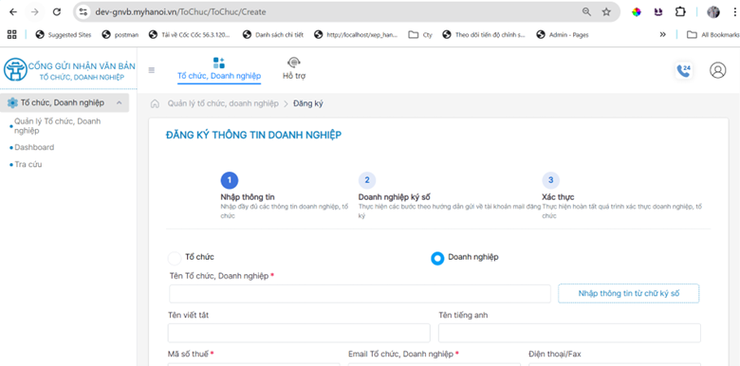Click the ĐĂNG KÝ THÔNG TIN DOANH NGHIỆP heading

(253, 135)
